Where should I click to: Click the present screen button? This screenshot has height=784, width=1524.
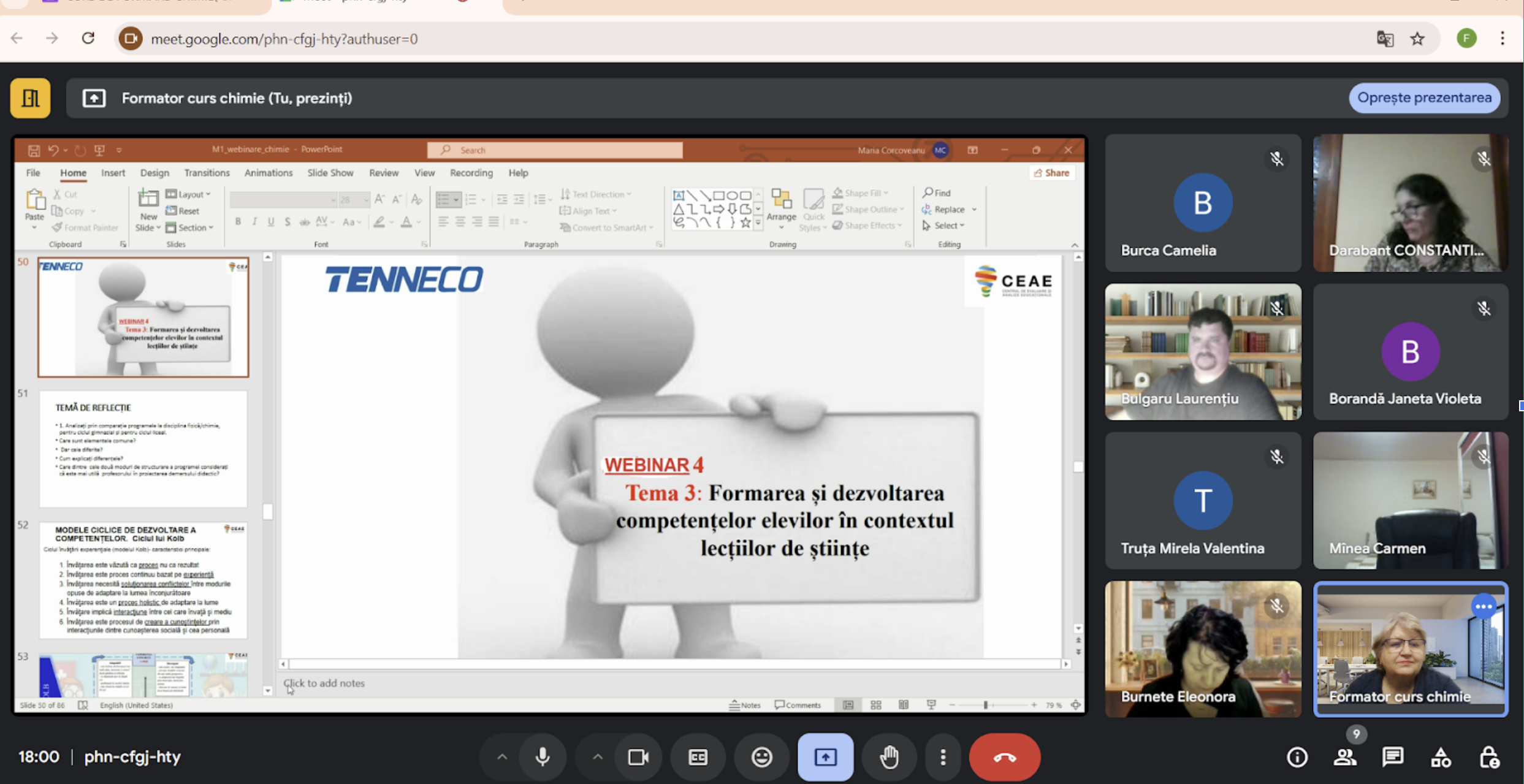(x=825, y=757)
